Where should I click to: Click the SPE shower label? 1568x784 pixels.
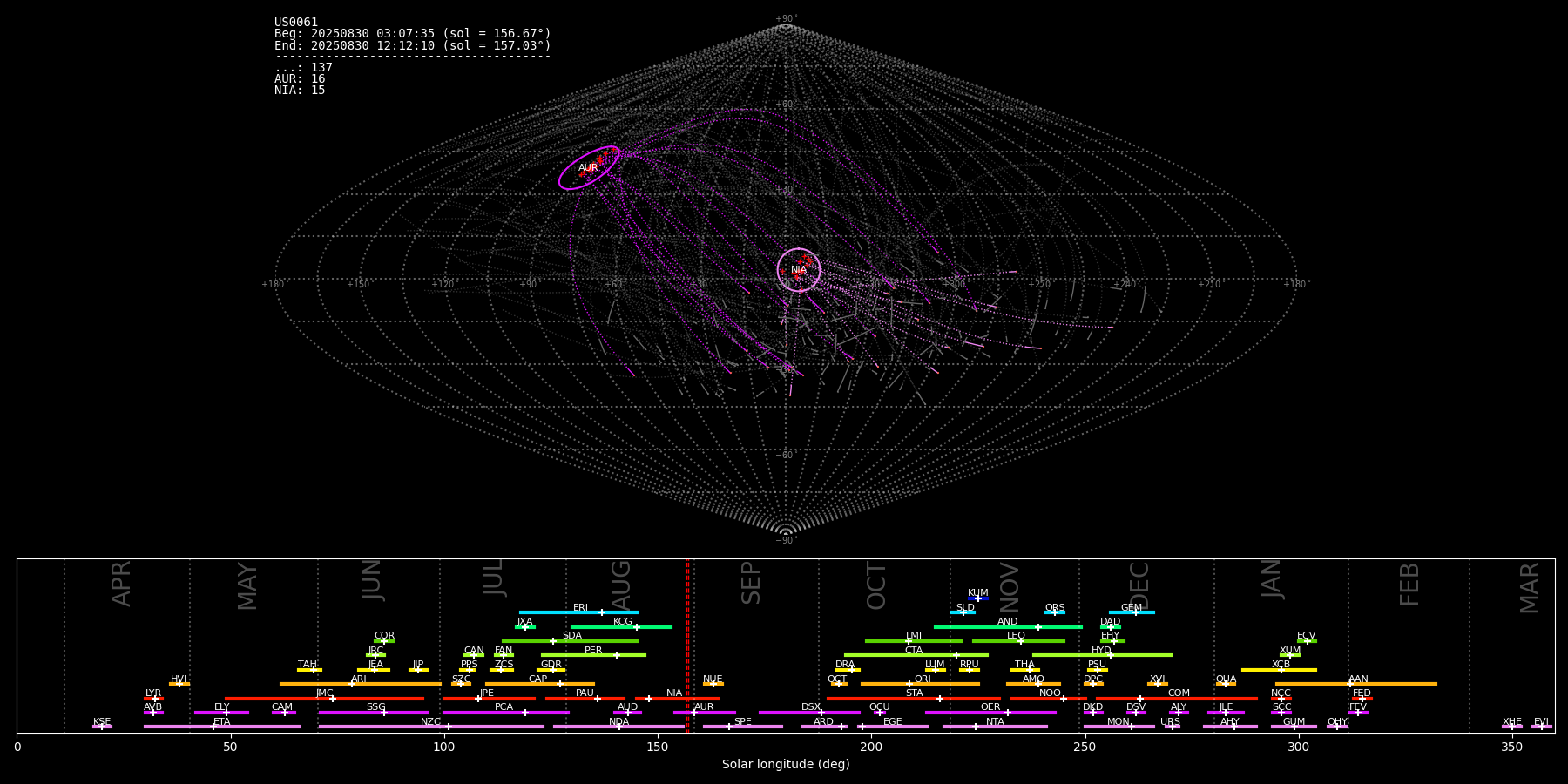[743, 722]
